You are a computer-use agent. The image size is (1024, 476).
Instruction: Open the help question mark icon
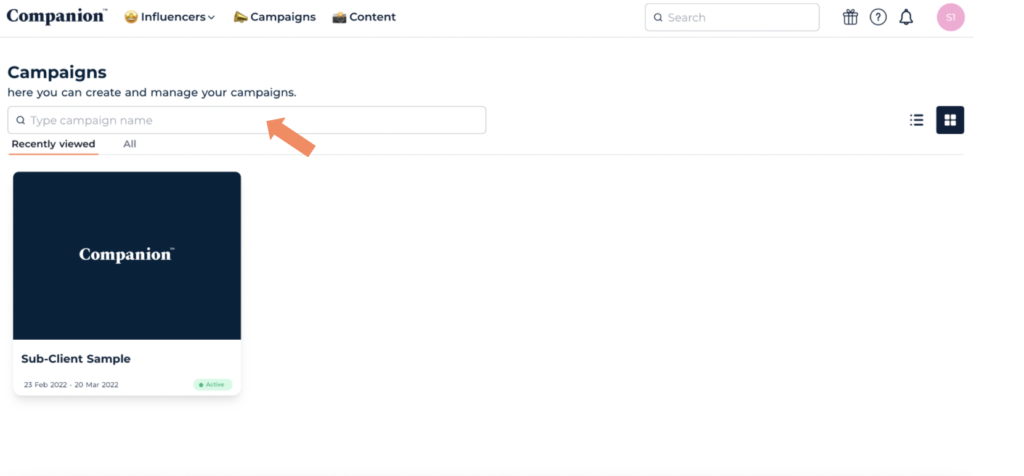pyautogui.click(x=878, y=17)
